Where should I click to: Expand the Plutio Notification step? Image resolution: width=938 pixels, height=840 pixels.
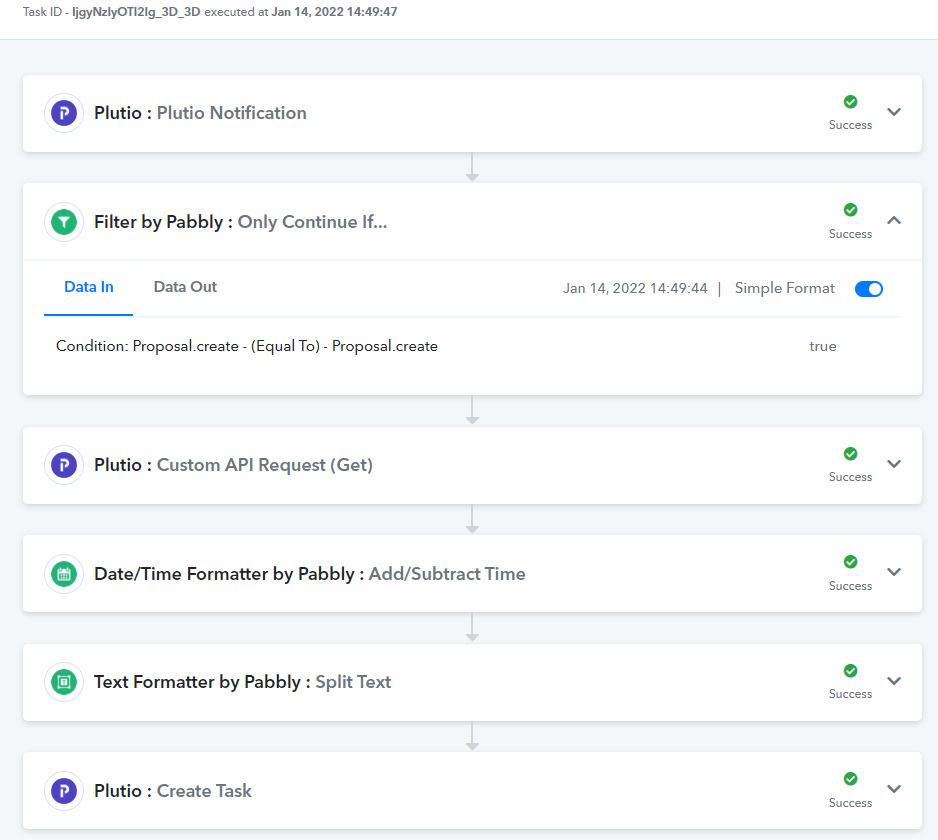894,112
